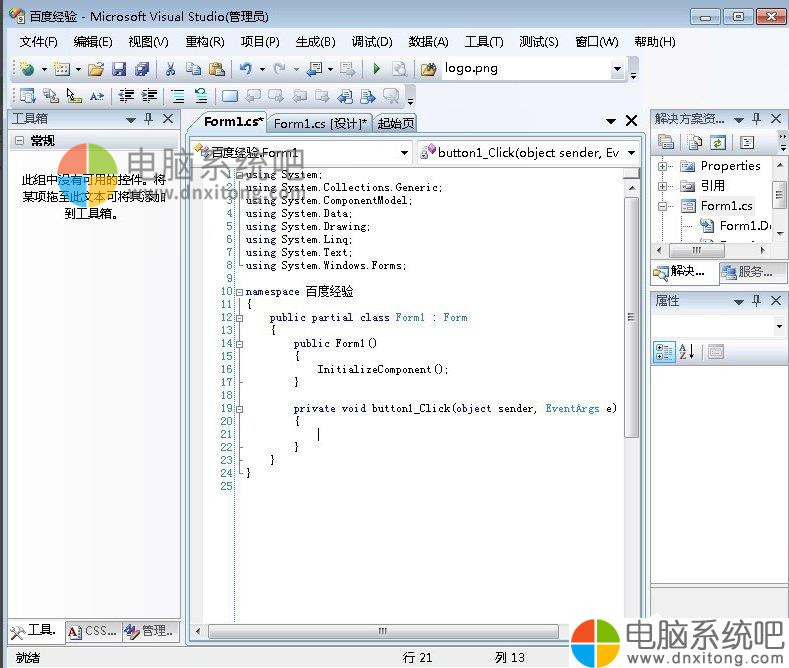Click Solution Explorer horizontal scrollbar thumb
Viewport: 789px width, 668px height.
pos(696,250)
